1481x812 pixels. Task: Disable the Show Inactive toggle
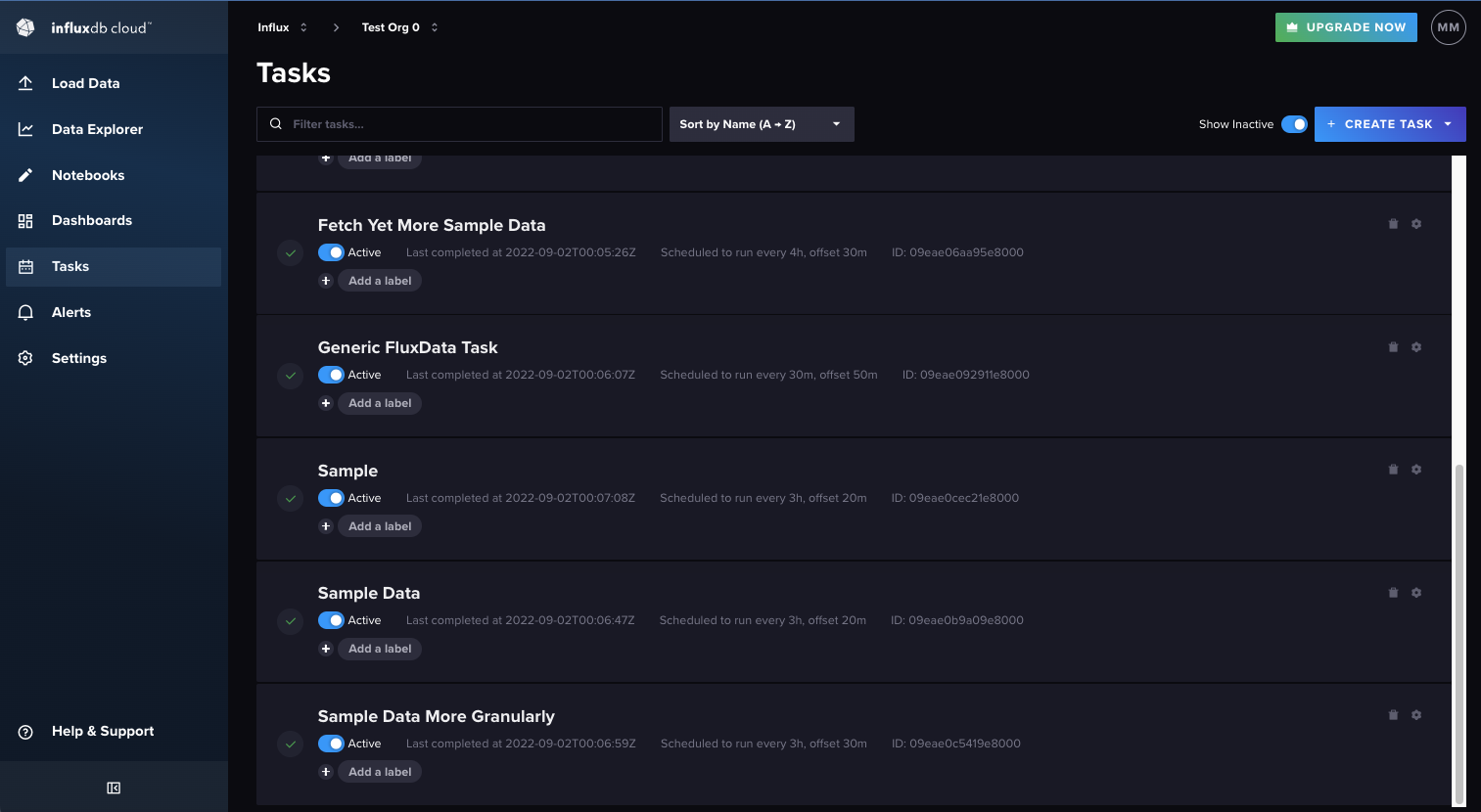click(x=1294, y=124)
